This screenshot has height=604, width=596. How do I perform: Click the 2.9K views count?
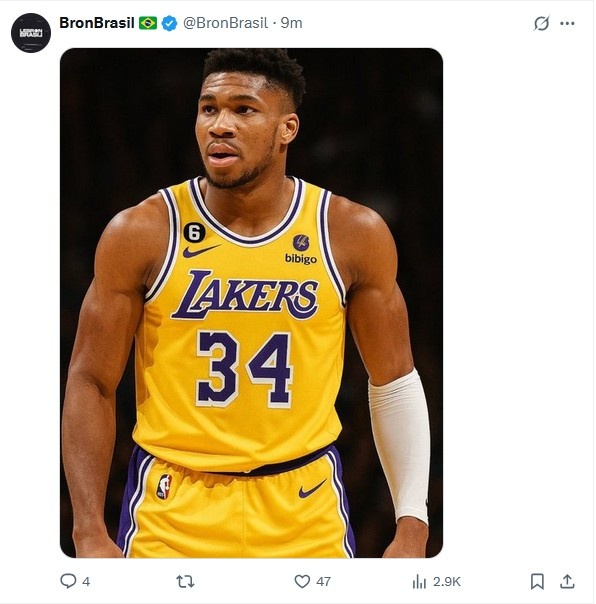coord(447,582)
